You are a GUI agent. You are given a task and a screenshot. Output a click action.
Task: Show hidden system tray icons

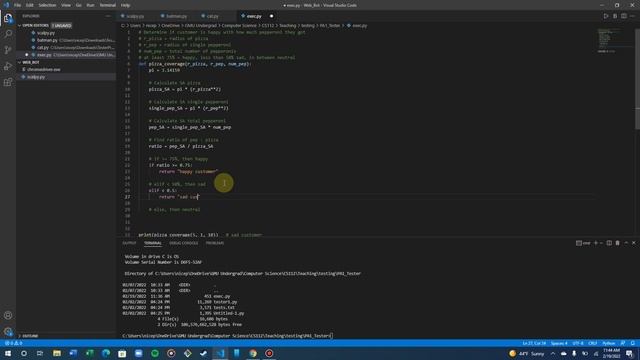click(553, 353)
